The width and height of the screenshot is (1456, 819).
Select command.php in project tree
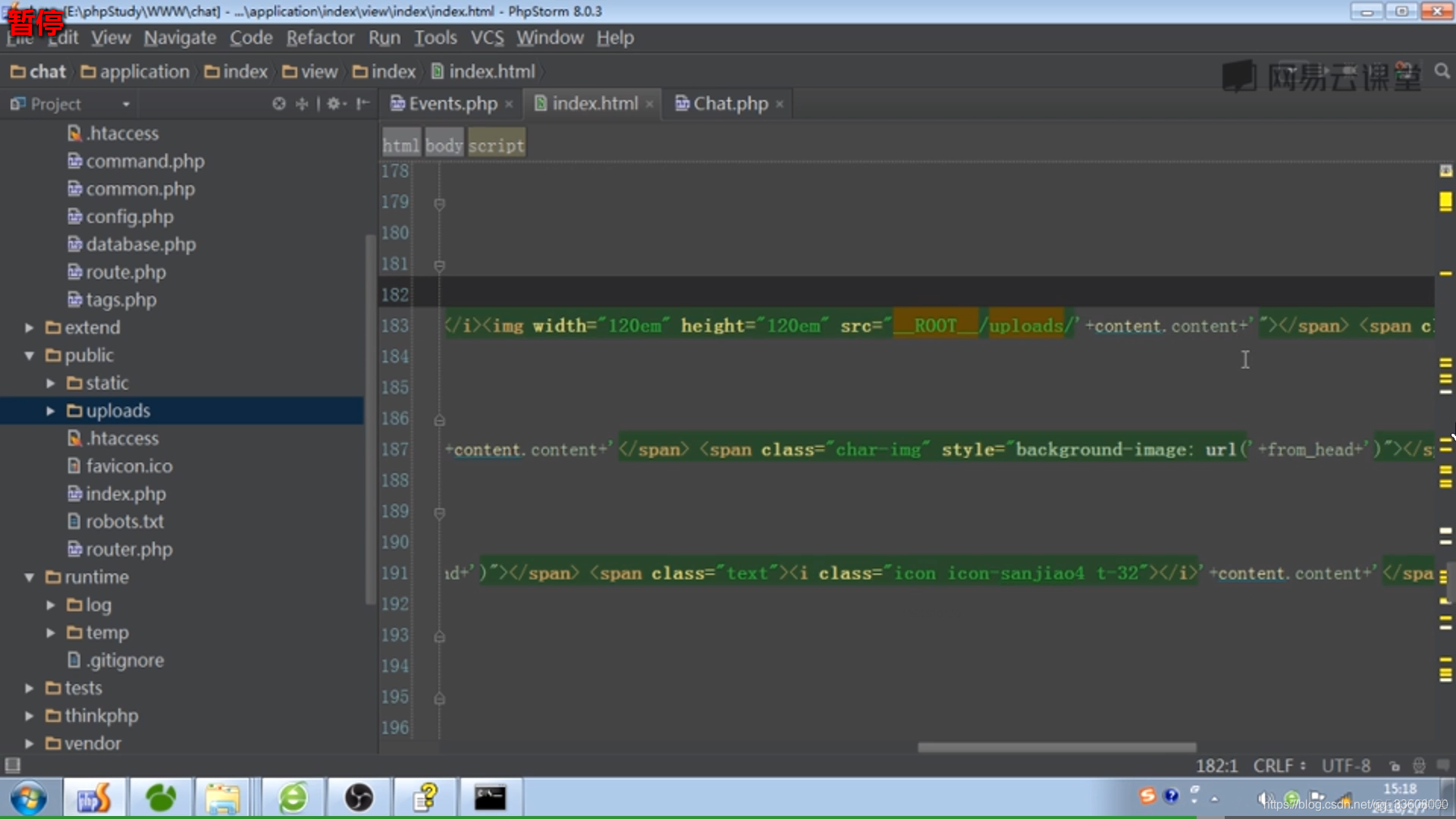pyautogui.click(x=136, y=162)
